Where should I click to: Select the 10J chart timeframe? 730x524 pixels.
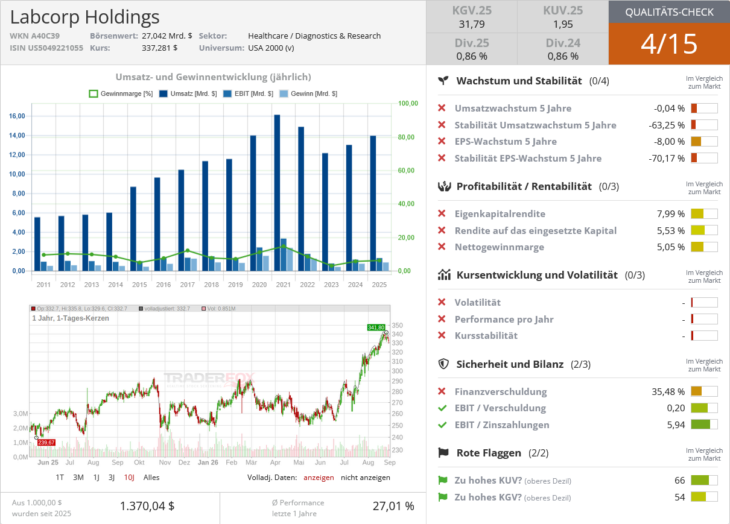129,477
